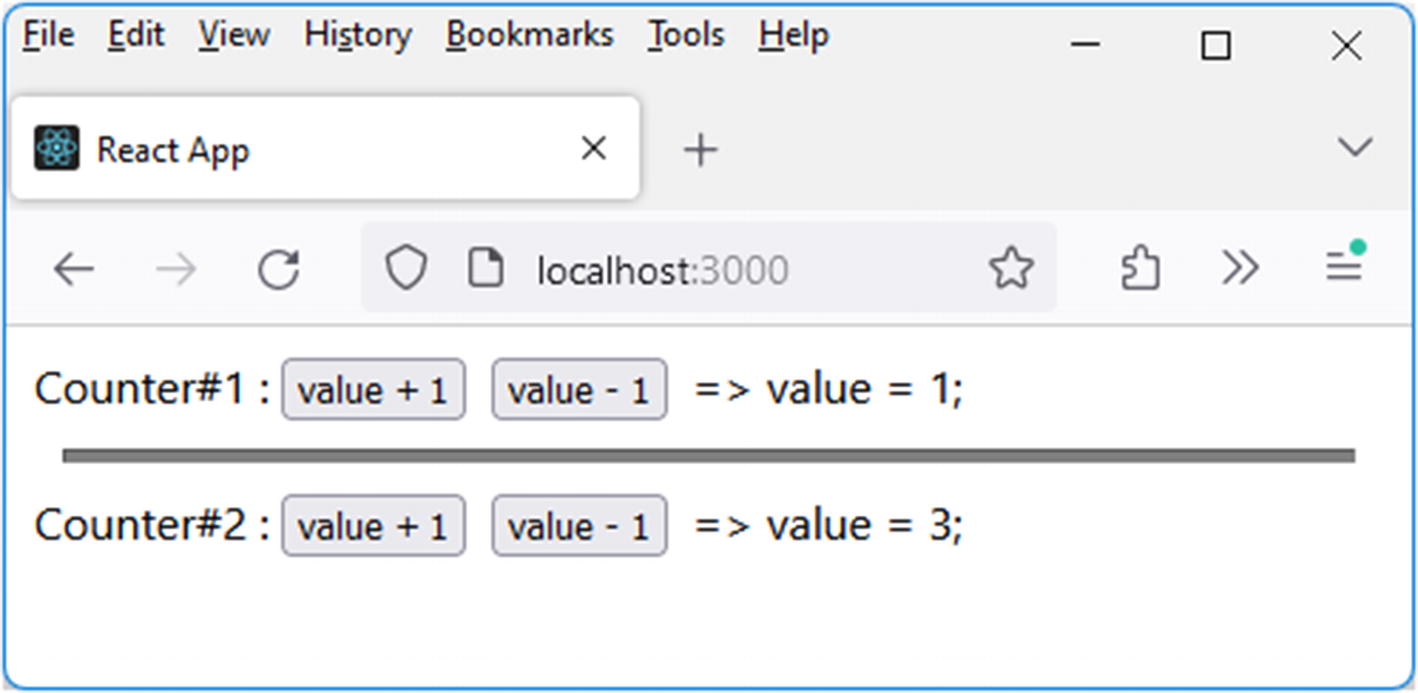Open the Bookmarks menu
This screenshot has height=693, width=1418.
(x=529, y=36)
